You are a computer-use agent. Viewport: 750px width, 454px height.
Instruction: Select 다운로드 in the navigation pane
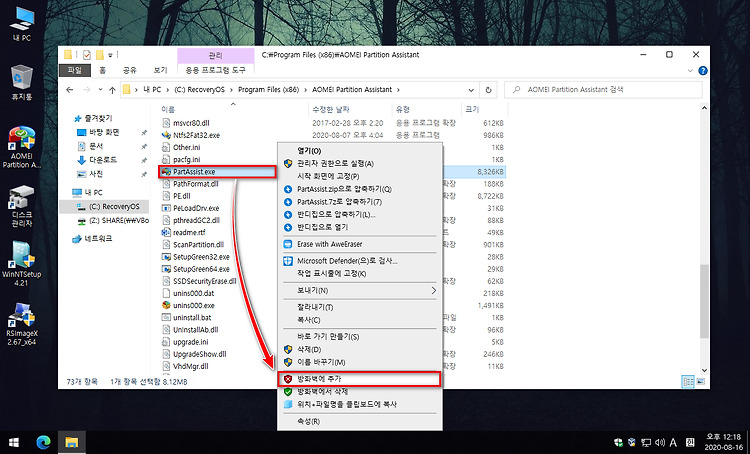[103, 160]
